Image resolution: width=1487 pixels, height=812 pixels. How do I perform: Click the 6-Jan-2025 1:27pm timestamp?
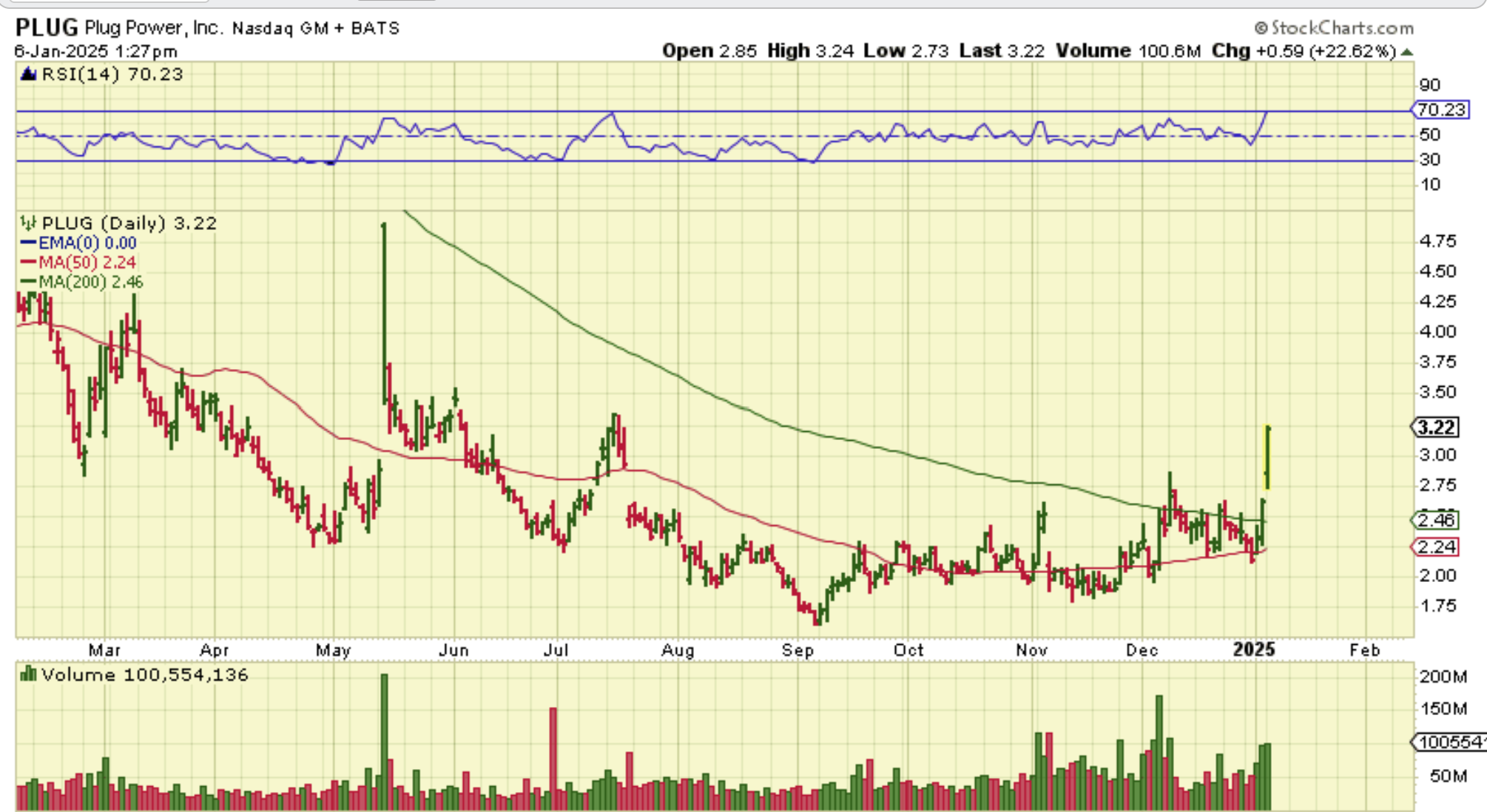(95, 52)
